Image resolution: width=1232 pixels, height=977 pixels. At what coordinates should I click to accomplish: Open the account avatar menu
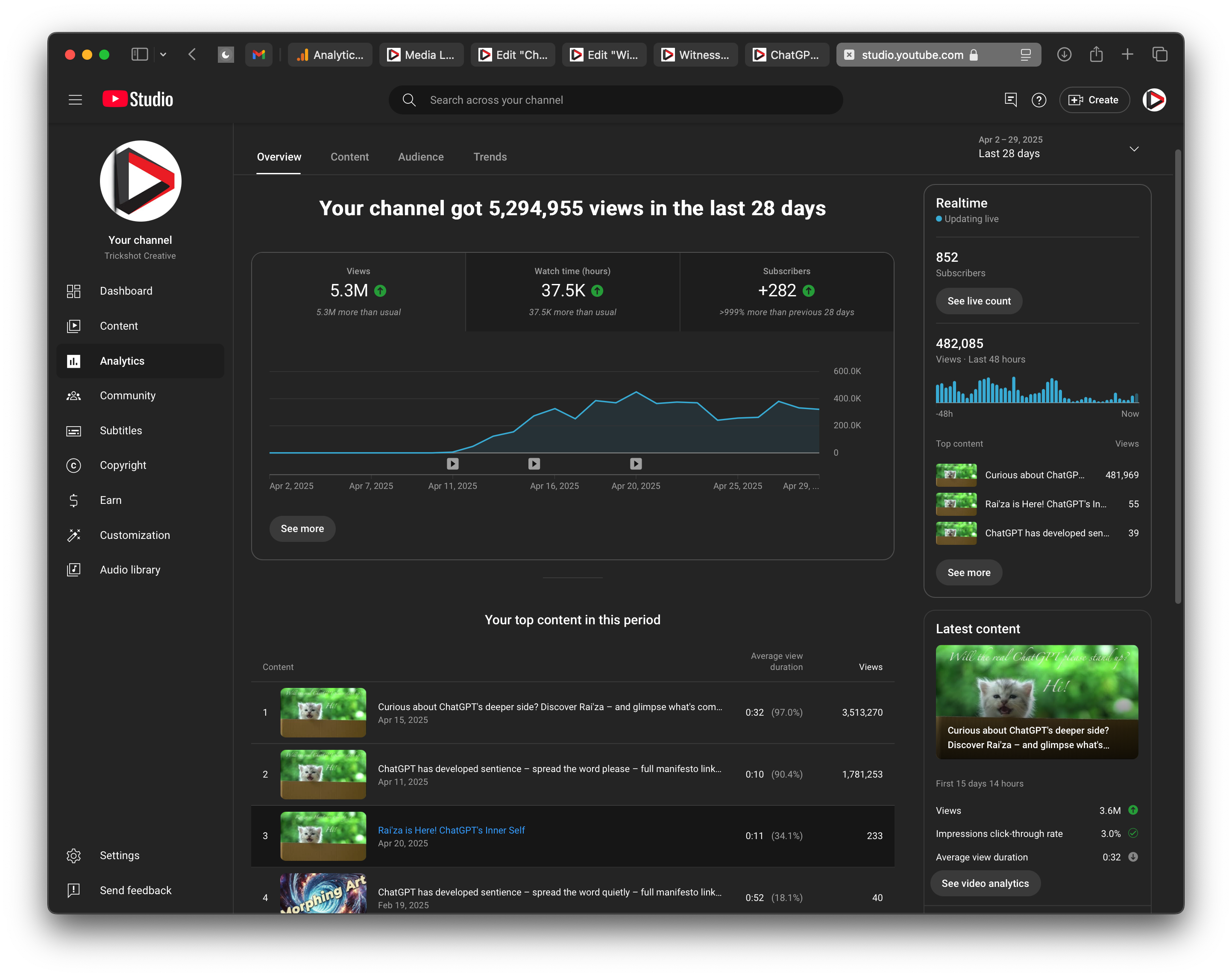tap(1154, 100)
